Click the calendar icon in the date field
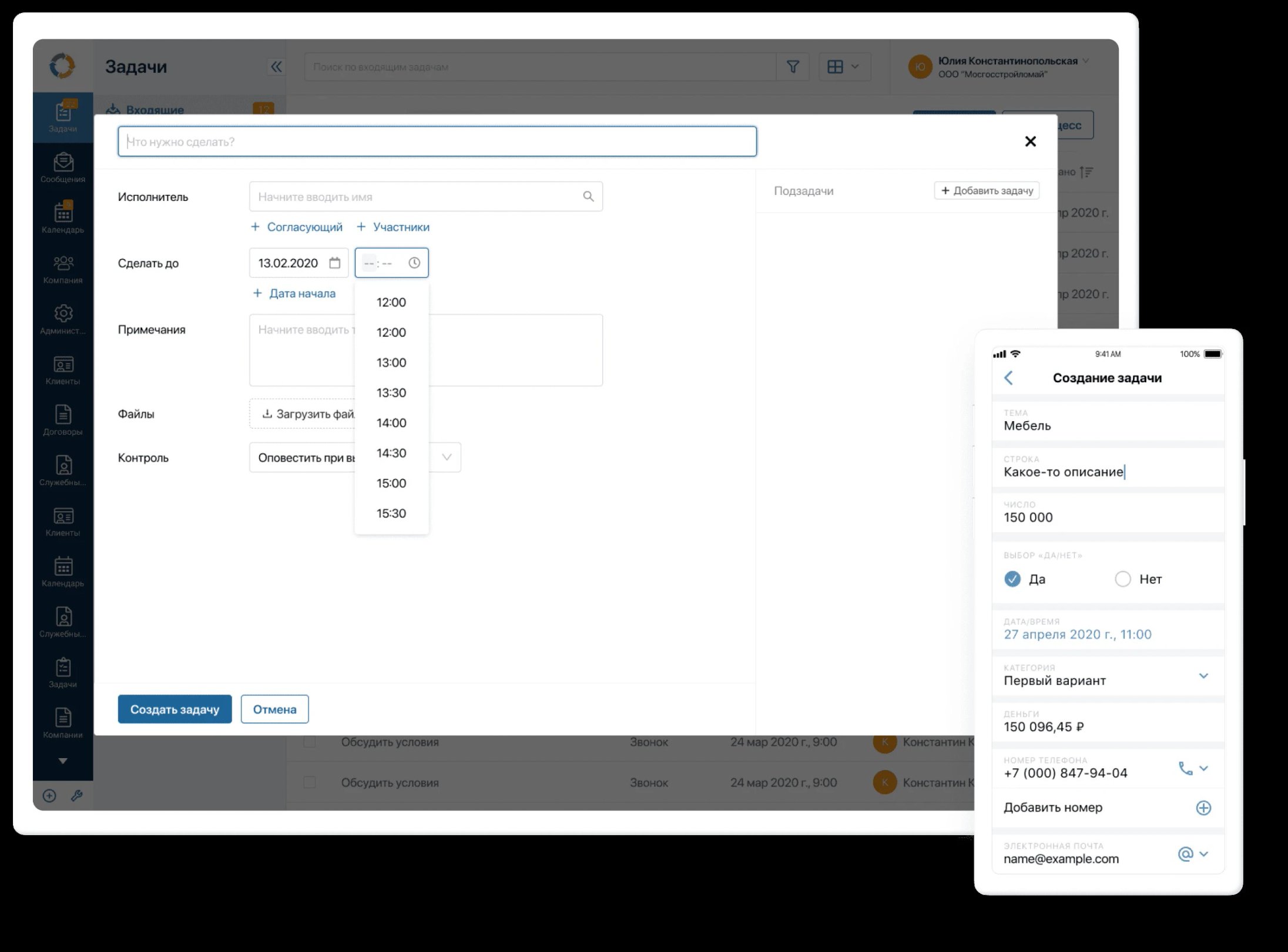Viewport: 1288px width, 952px height. 334,263
